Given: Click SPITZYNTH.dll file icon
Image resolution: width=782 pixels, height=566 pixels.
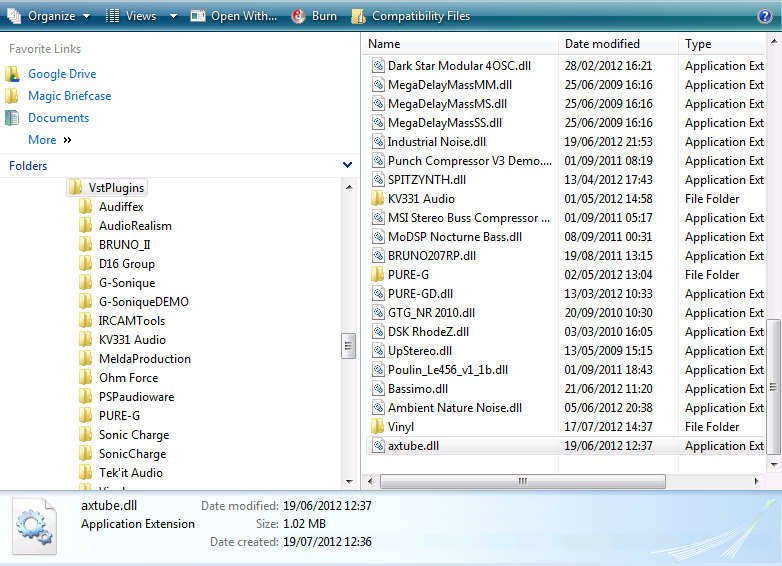Looking at the screenshot, I should point(379,179).
